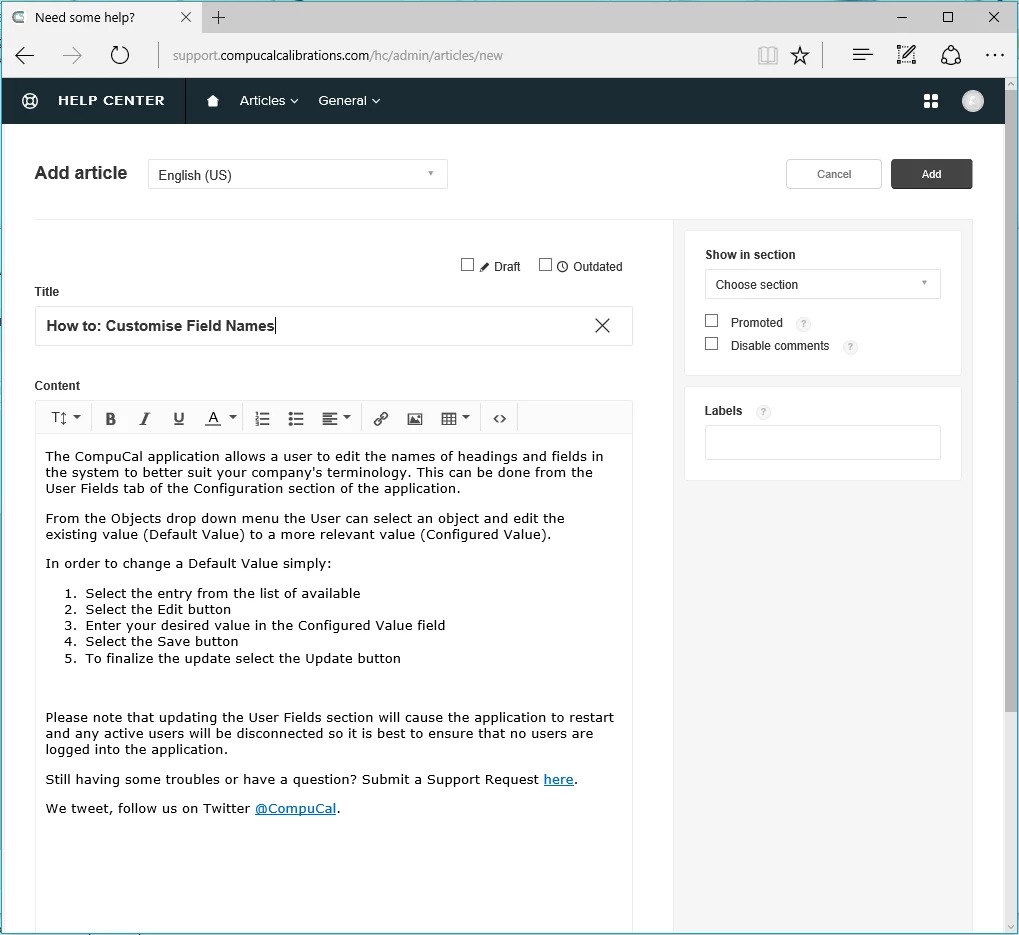Expand the Articles menu
The image size is (1019, 935).
[268, 101]
